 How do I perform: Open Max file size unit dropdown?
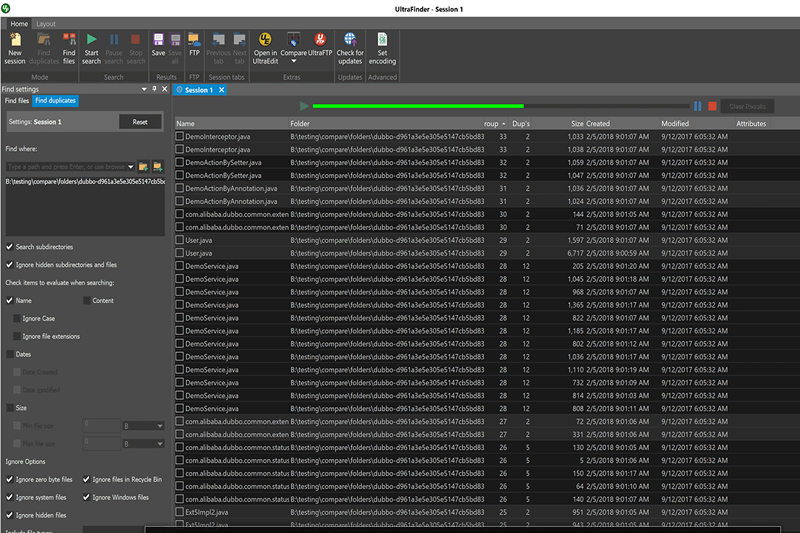[160, 444]
